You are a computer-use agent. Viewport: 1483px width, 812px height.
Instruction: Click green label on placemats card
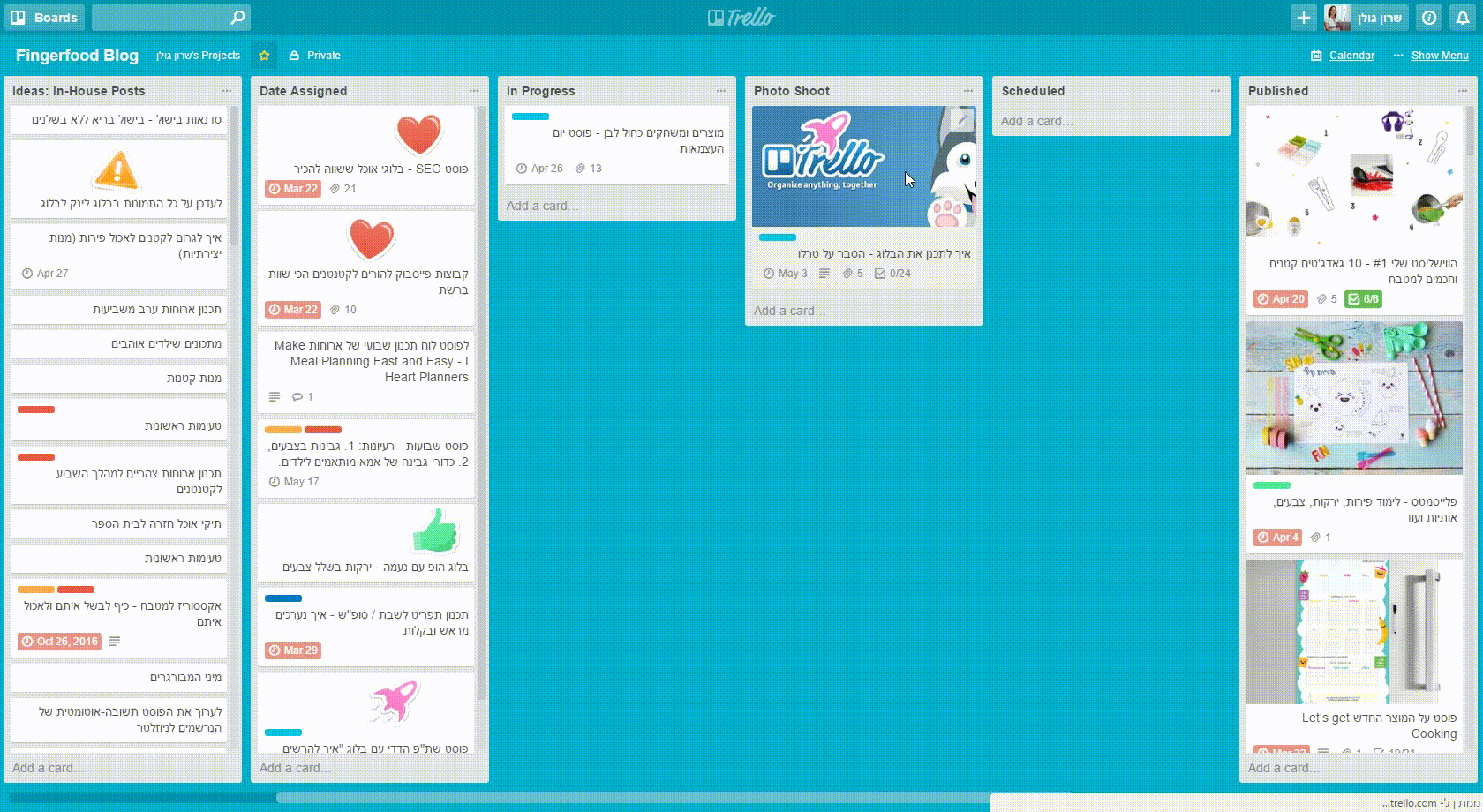coord(1272,485)
